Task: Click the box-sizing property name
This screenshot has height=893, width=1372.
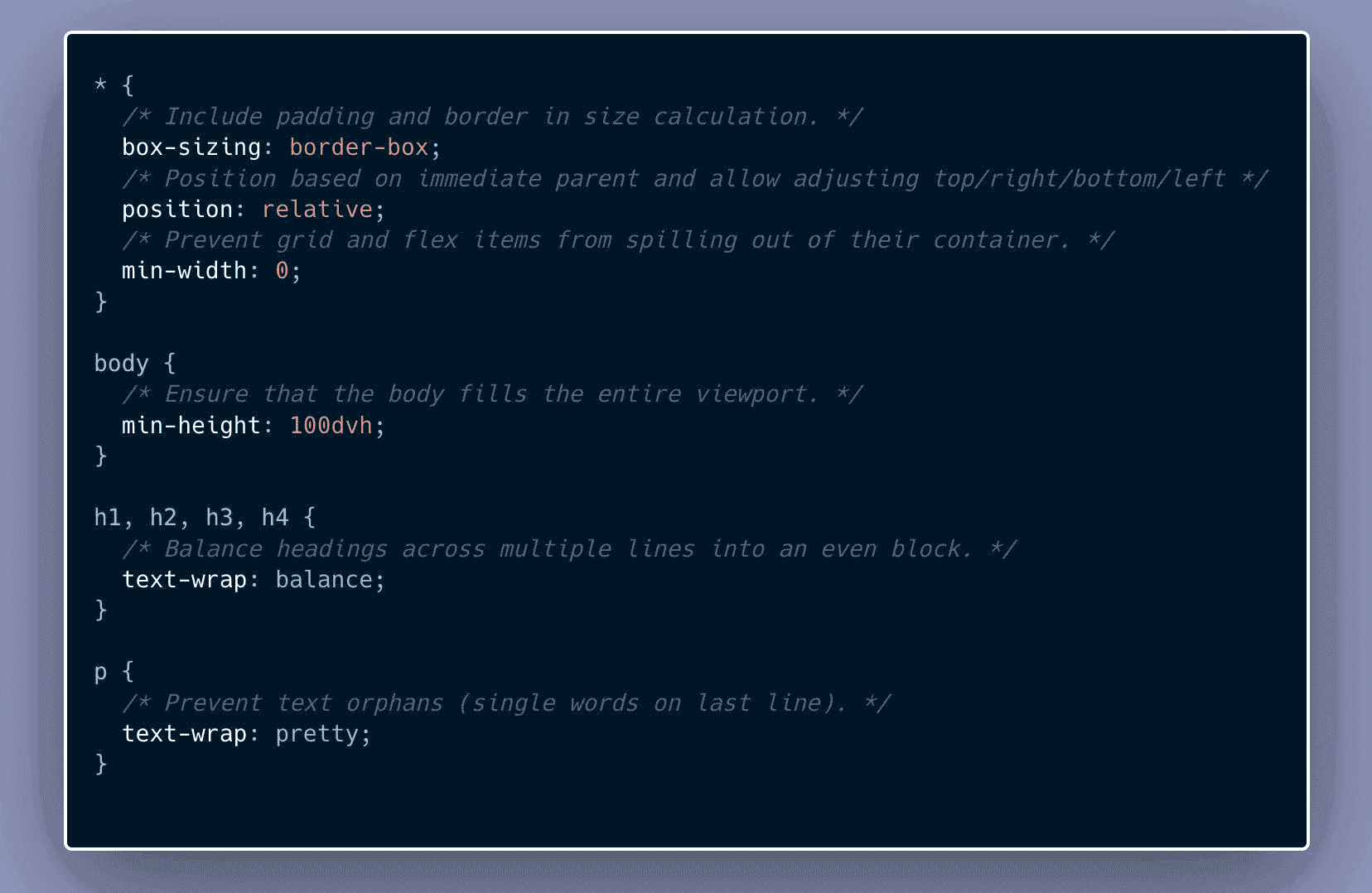Action: [x=191, y=147]
